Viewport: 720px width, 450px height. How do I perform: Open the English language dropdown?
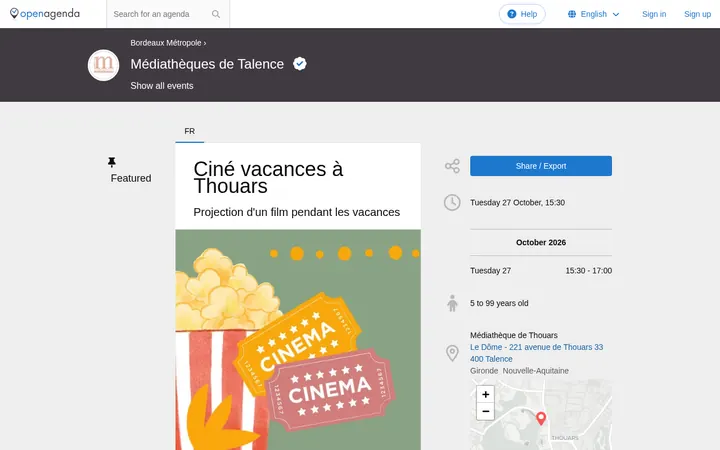tap(593, 14)
